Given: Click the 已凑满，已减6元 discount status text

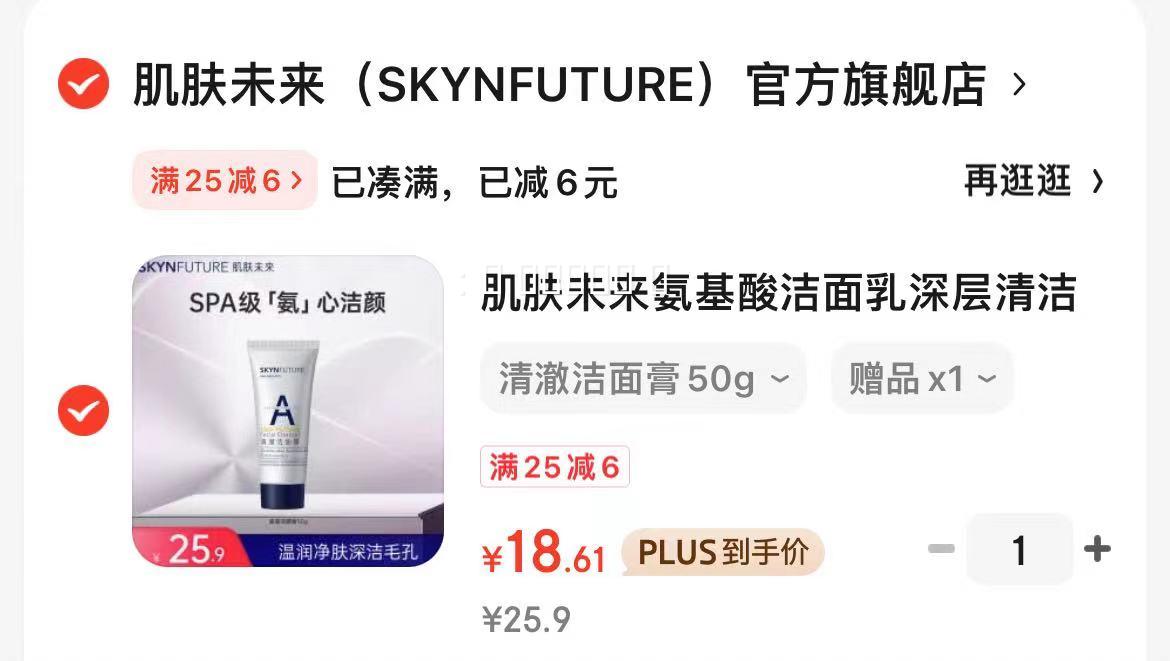Looking at the screenshot, I should [x=475, y=183].
